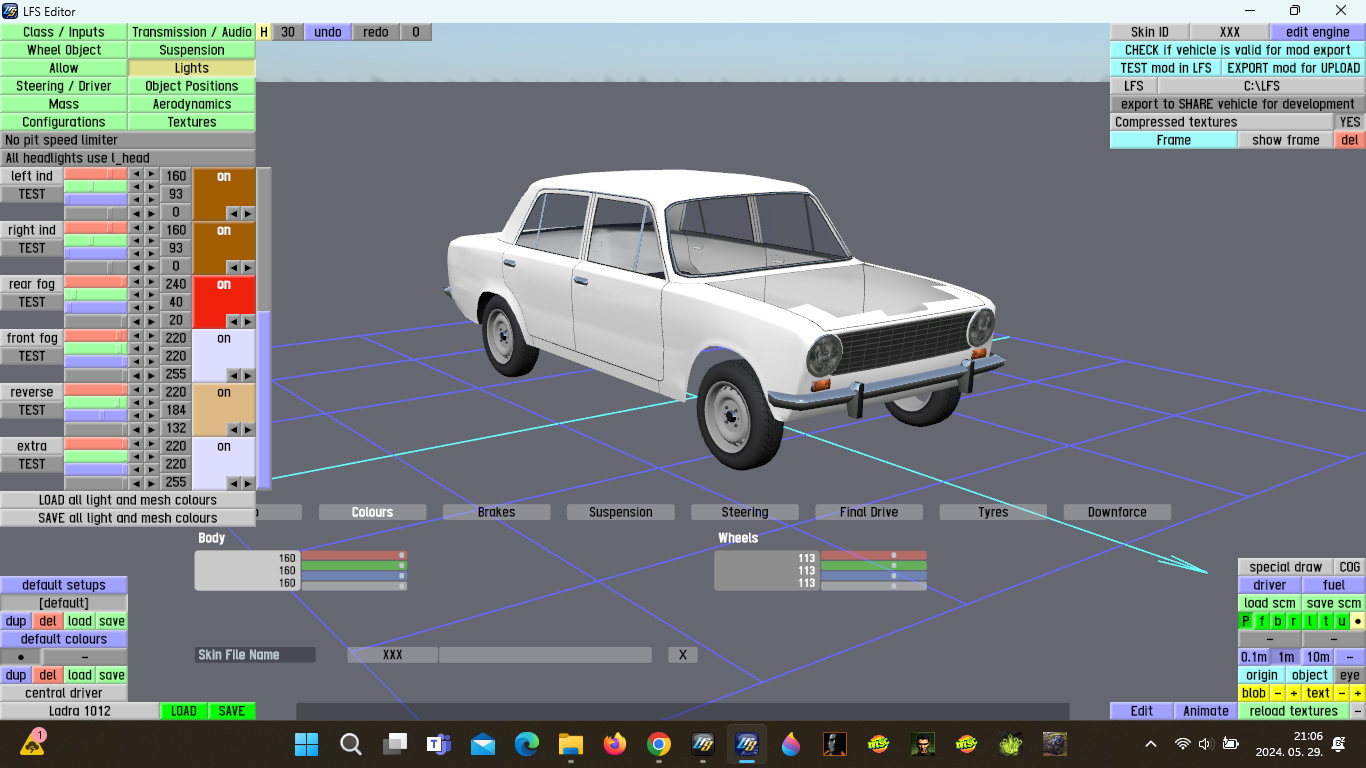This screenshot has width=1366, height=768.
Task: Open the Mail app on taskbar
Action: pyautogui.click(x=483, y=744)
